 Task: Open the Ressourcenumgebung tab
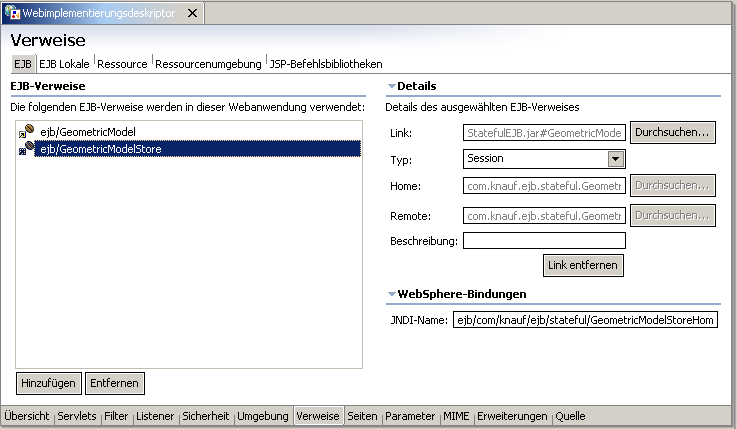(x=208, y=64)
